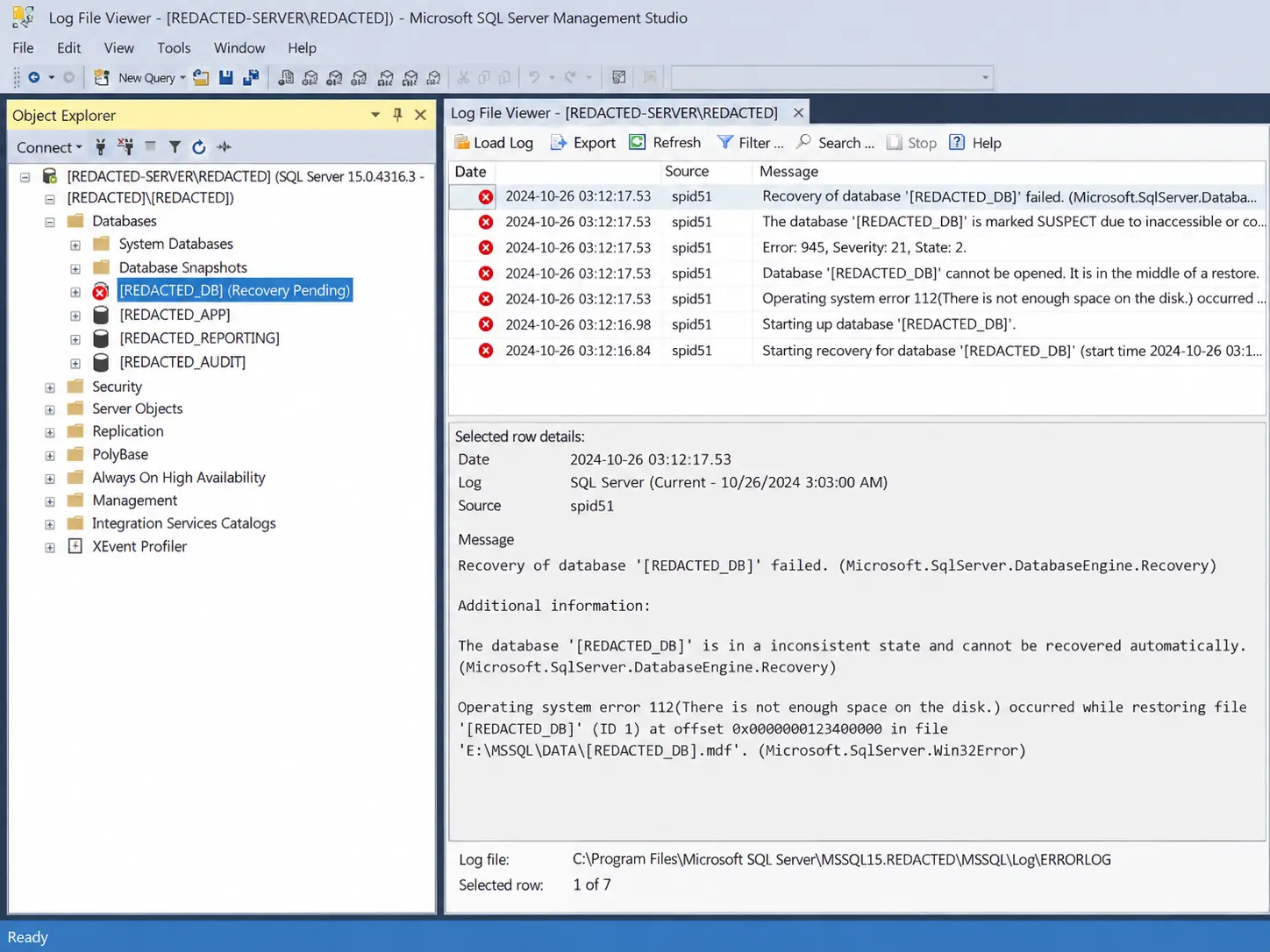This screenshot has height=952, width=1270.
Task: Expand the Replication folder
Action: tap(50, 432)
